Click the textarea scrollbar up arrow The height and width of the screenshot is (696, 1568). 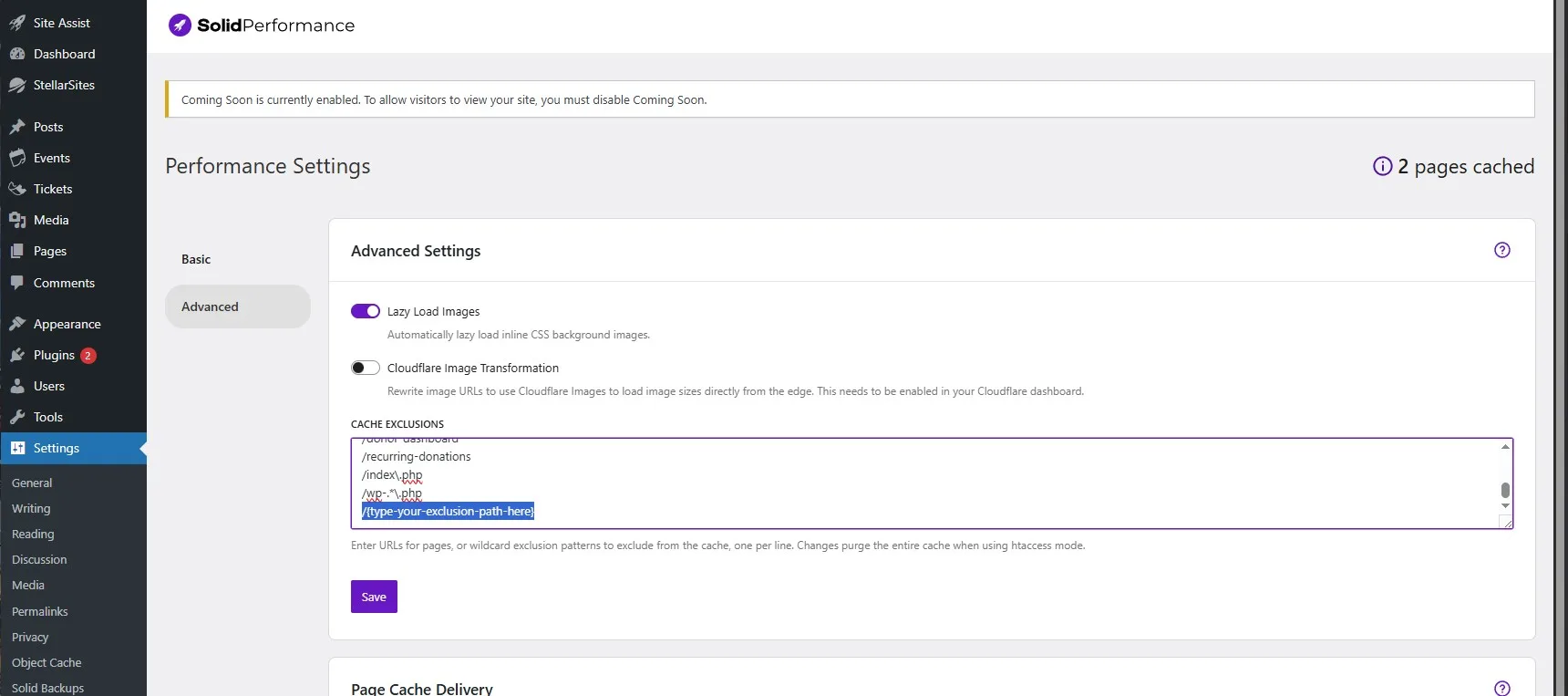(x=1505, y=446)
